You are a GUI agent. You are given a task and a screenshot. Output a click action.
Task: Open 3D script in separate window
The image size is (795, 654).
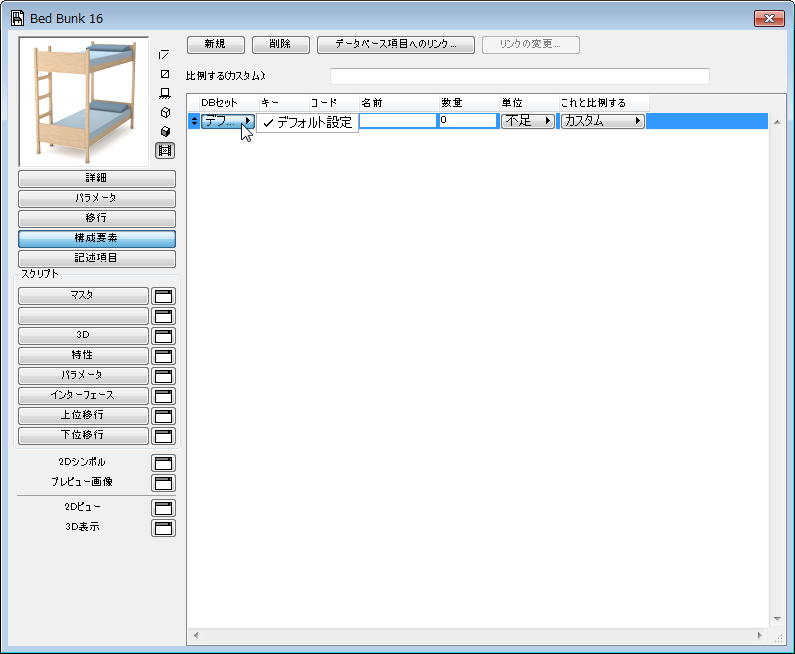[163, 336]
